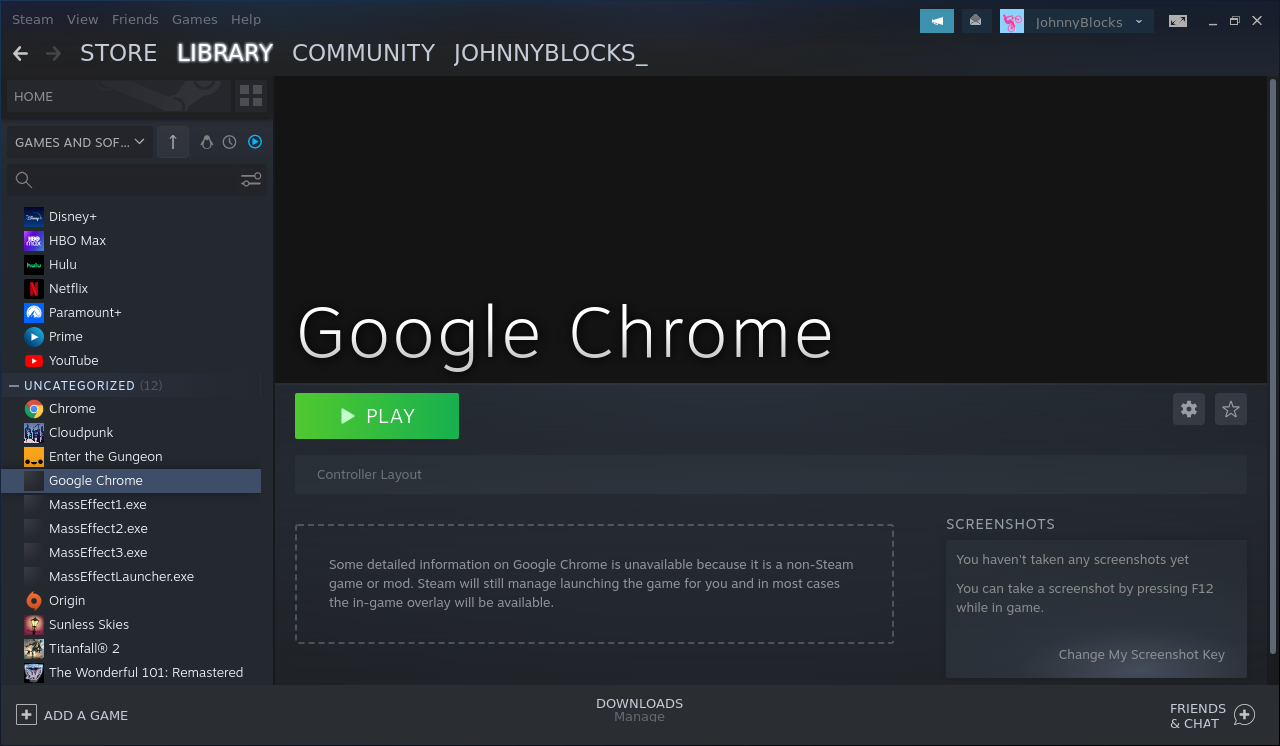Open Controller Layout

coord(771,475)
